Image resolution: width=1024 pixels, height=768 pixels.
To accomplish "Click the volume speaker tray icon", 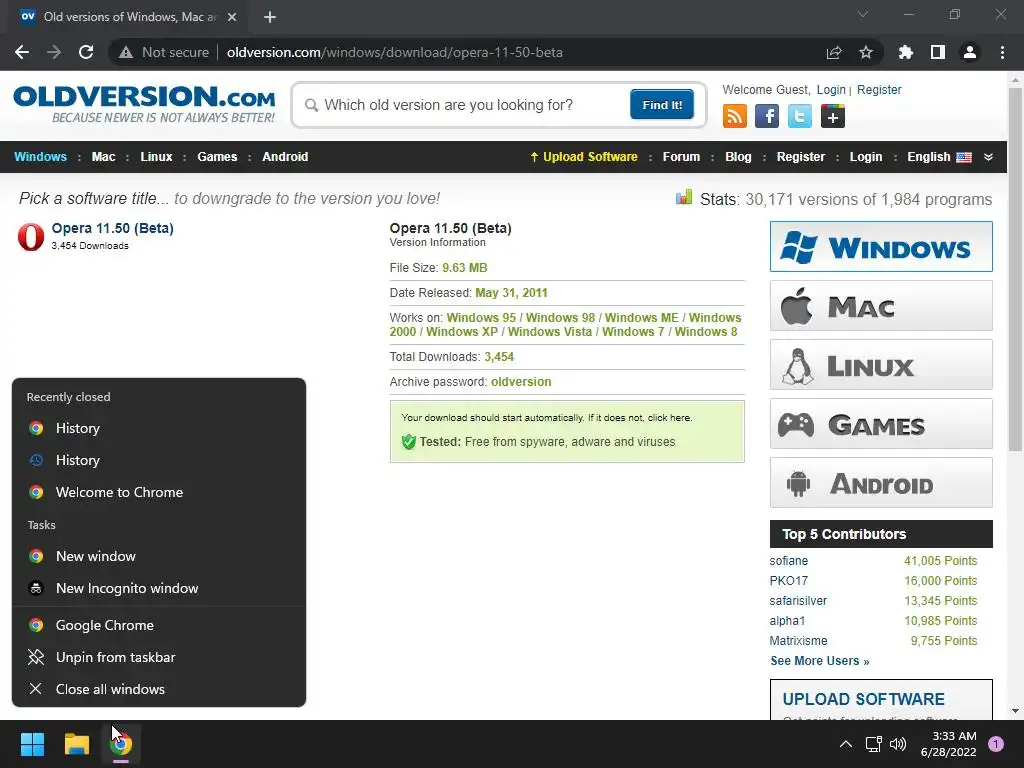I will (898, 744).
